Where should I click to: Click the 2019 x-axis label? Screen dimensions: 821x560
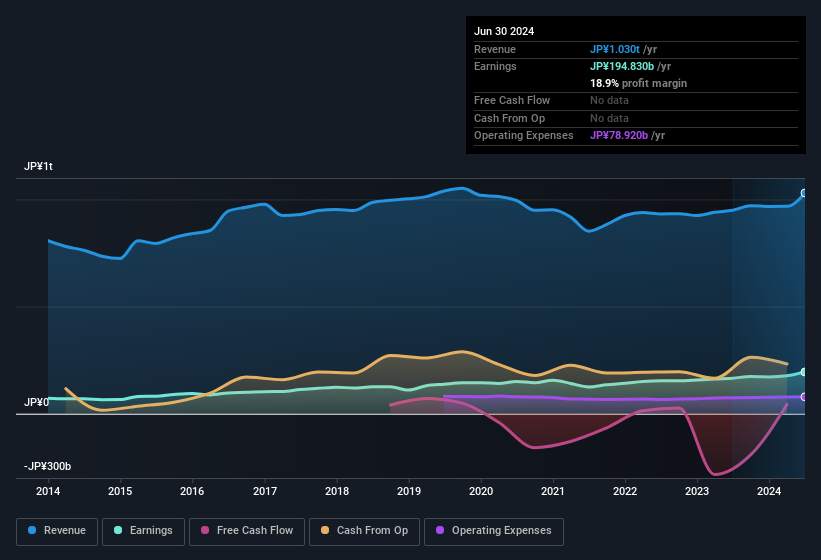pos(409,491)
